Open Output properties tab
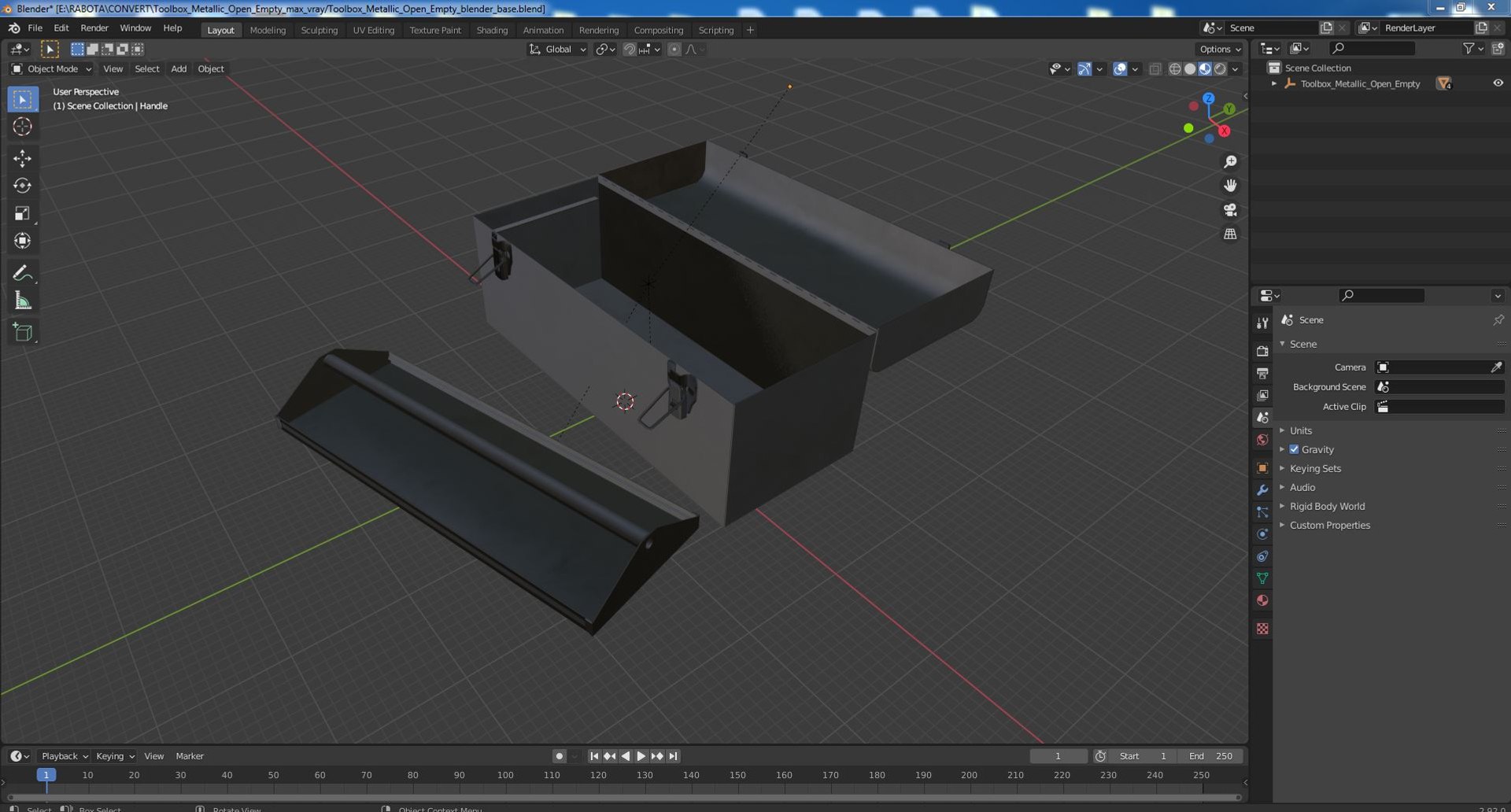1511x812 pixels. 1262,373
